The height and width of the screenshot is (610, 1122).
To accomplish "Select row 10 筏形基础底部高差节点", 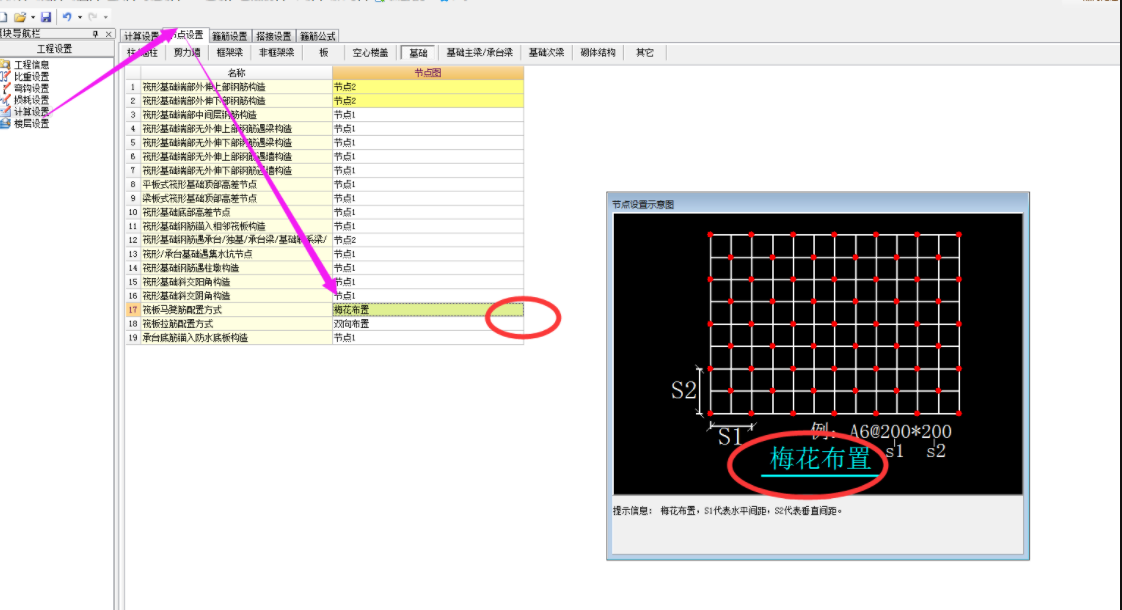I will pos(236,212).
